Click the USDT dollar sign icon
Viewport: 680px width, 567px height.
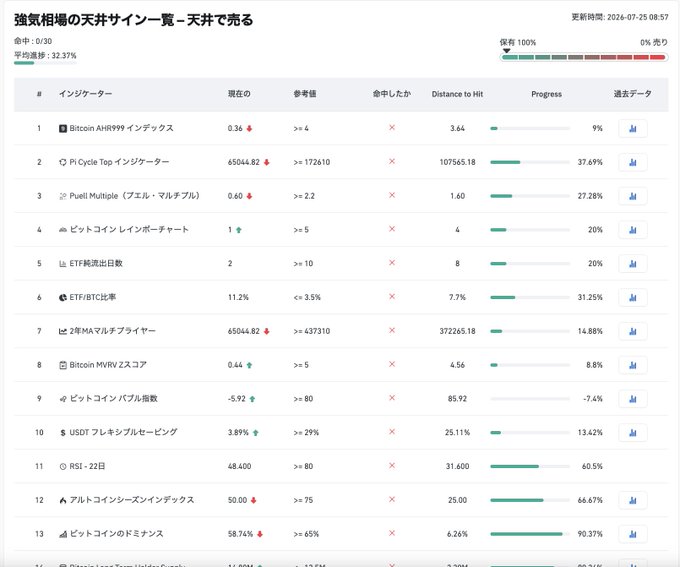pos(63,433)
